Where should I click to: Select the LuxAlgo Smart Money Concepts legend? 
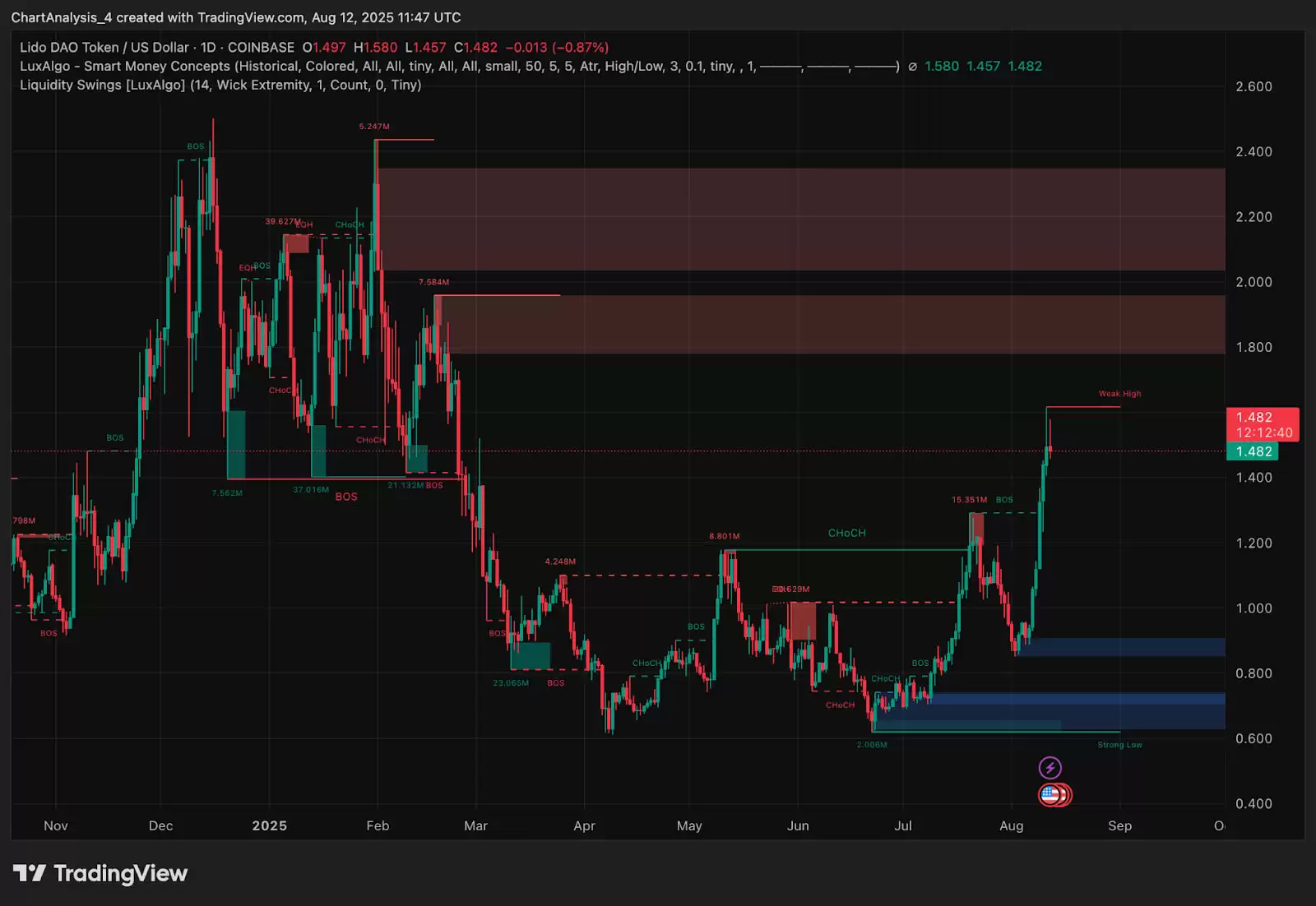point(459,67)
